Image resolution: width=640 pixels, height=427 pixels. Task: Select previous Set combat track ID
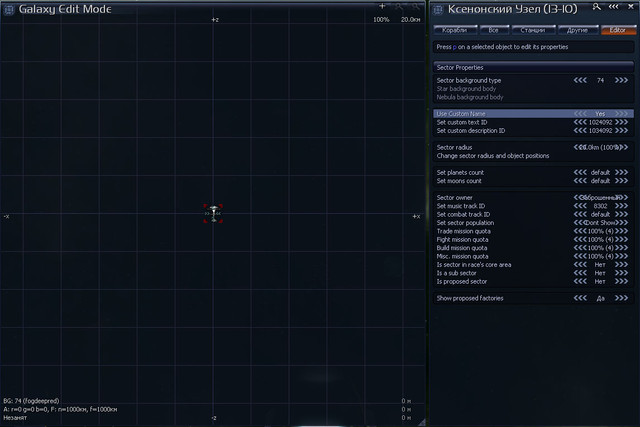click(x=580, y=214)
